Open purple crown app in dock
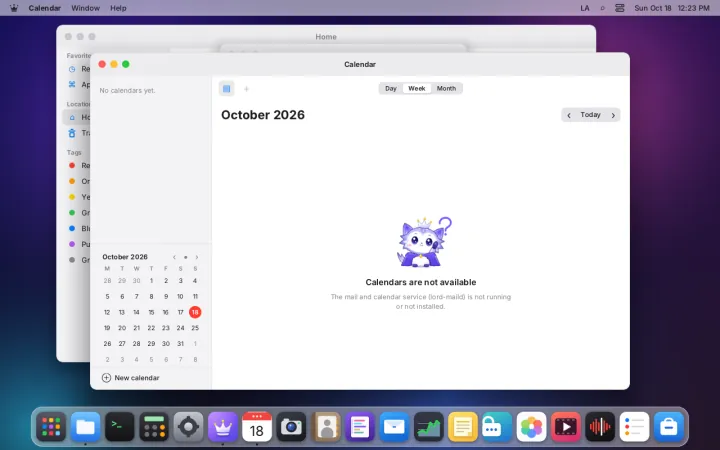The image size is (720, 450). [223, 427]
